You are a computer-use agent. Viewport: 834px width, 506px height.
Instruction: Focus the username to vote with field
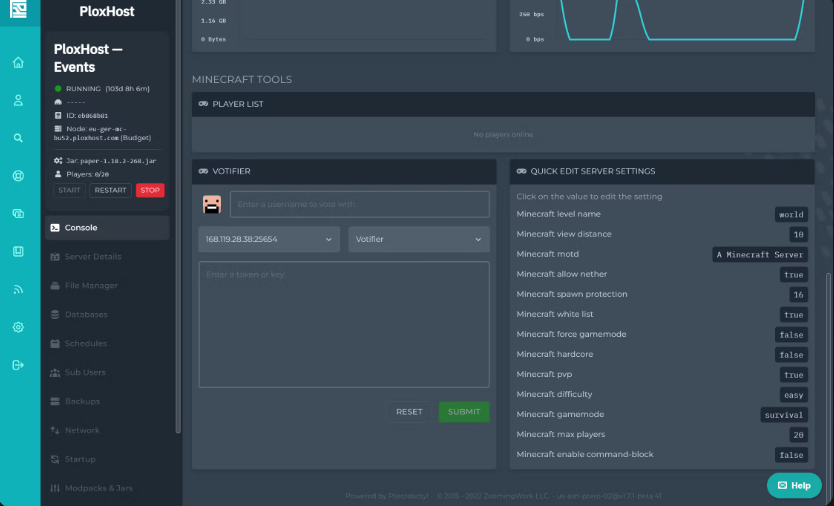pos(360,204)
